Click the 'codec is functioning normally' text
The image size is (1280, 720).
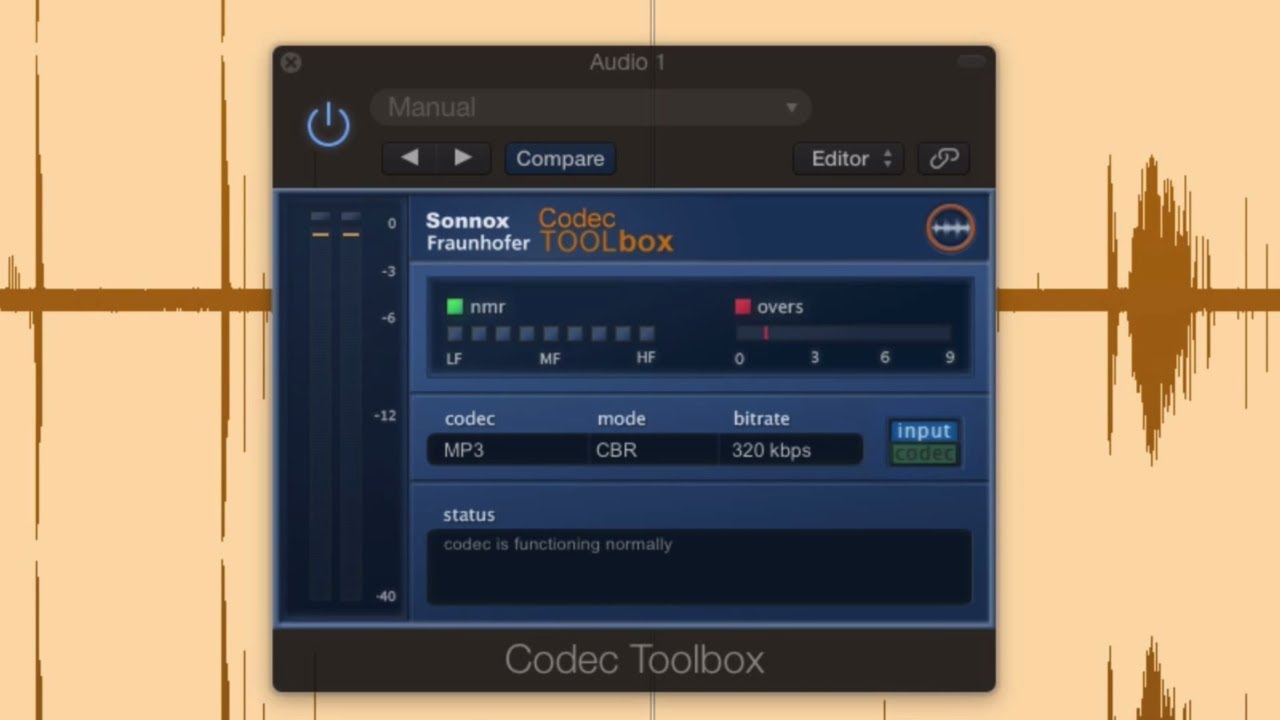(558, 544)
